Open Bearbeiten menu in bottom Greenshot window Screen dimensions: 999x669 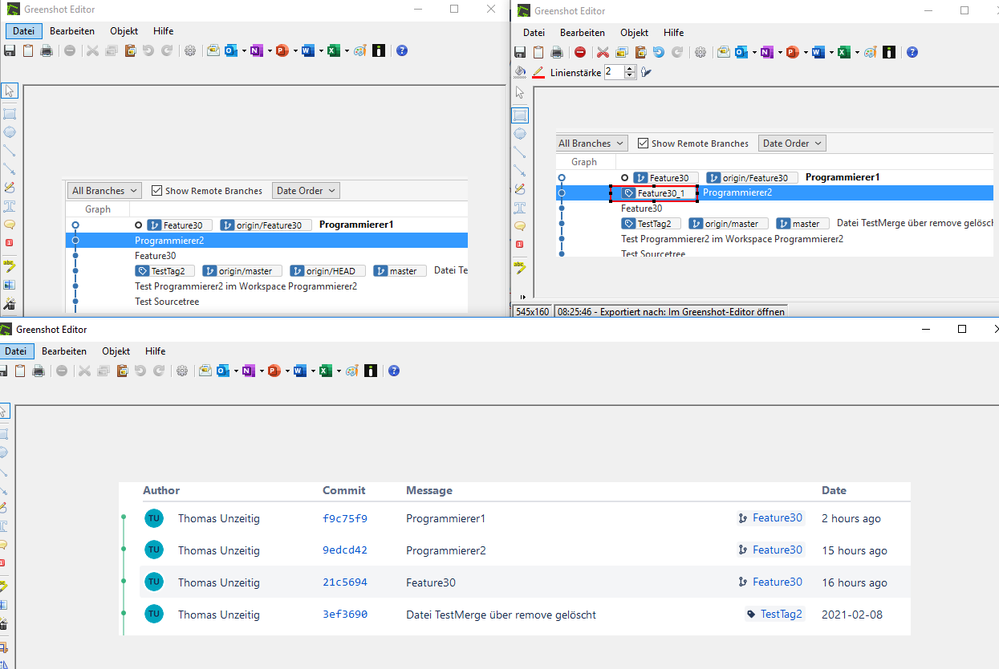64,351
